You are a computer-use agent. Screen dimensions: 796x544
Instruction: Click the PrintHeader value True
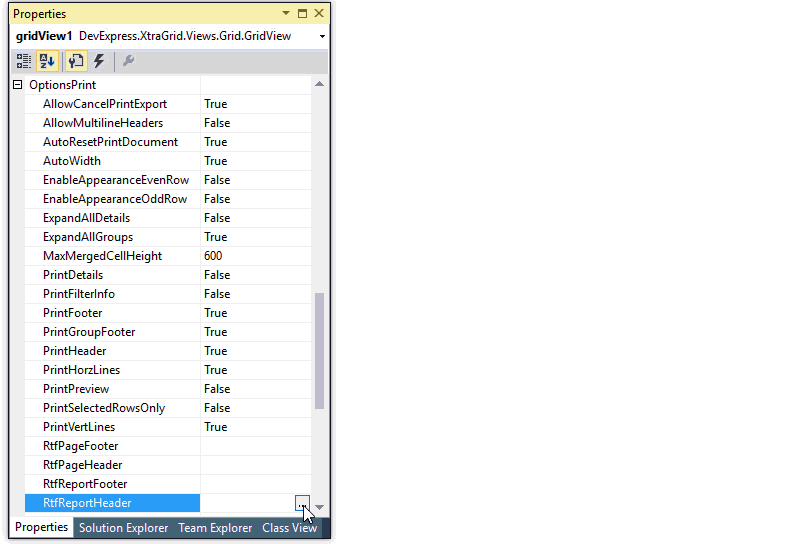point(215,351)
